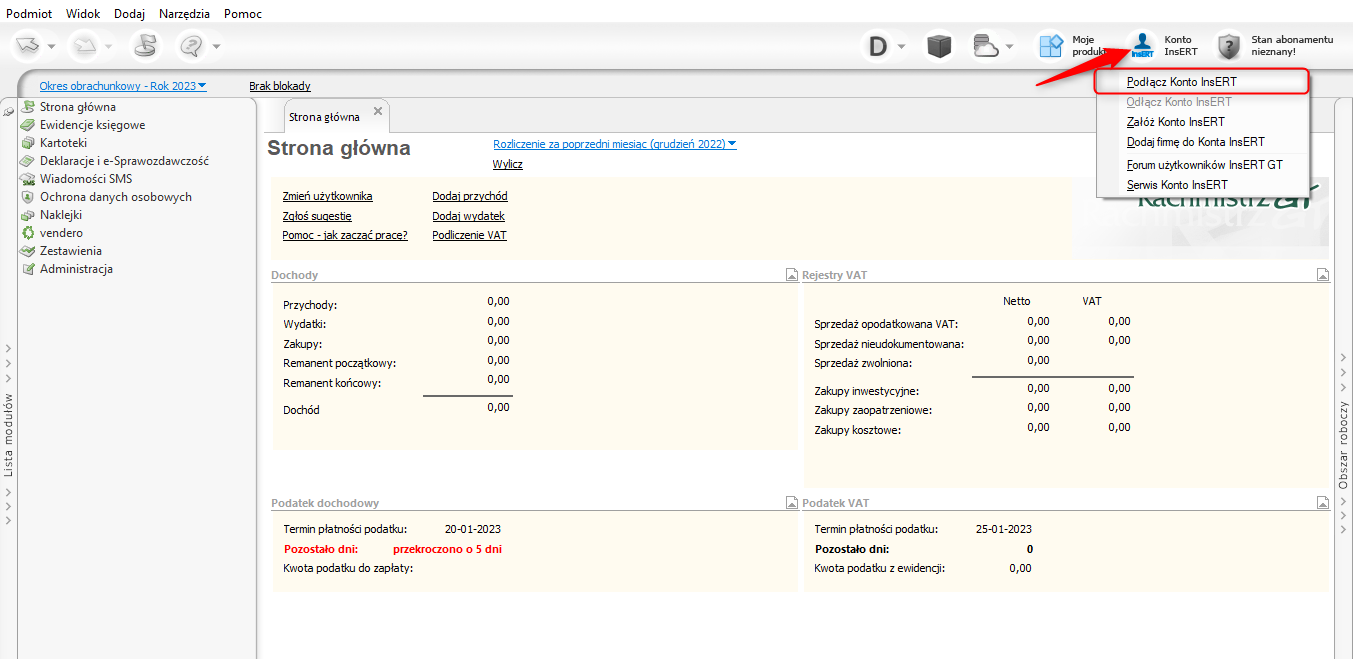Open Administracja module
The height and width of the screenshot is (659, 1353).
point(76,269)
